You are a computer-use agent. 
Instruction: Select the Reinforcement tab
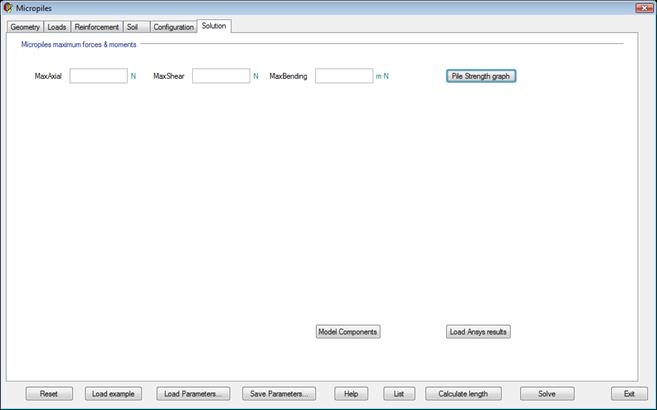97,27
